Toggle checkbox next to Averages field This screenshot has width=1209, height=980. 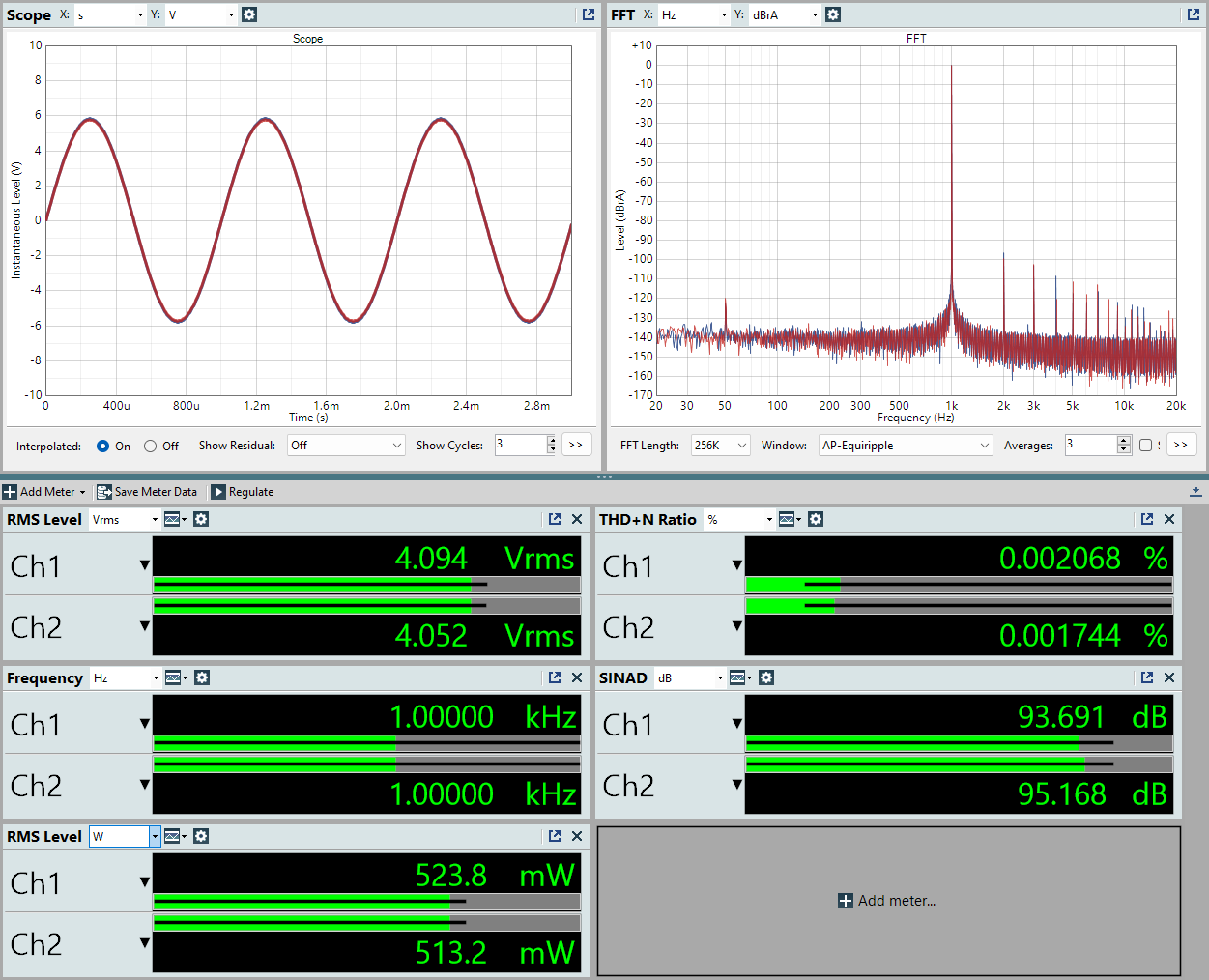1145,446
